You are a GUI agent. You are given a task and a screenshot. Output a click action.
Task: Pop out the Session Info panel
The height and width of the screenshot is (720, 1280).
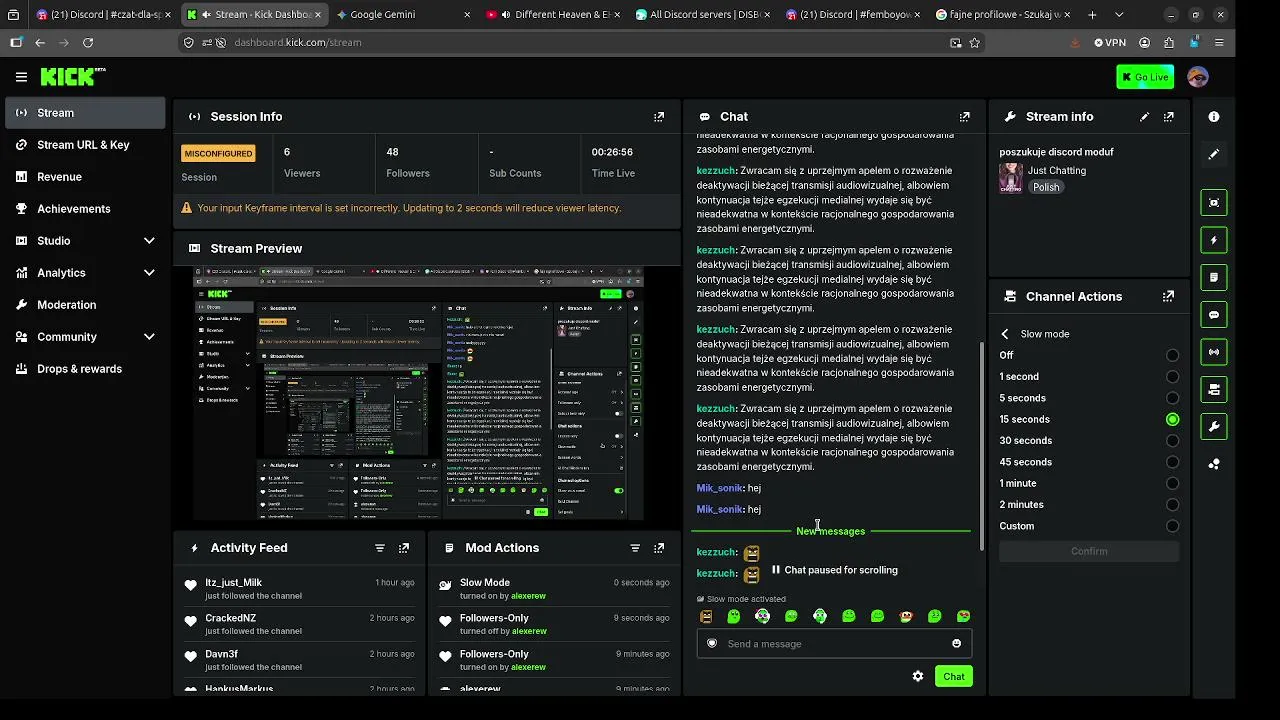click(x=659, y=117)
